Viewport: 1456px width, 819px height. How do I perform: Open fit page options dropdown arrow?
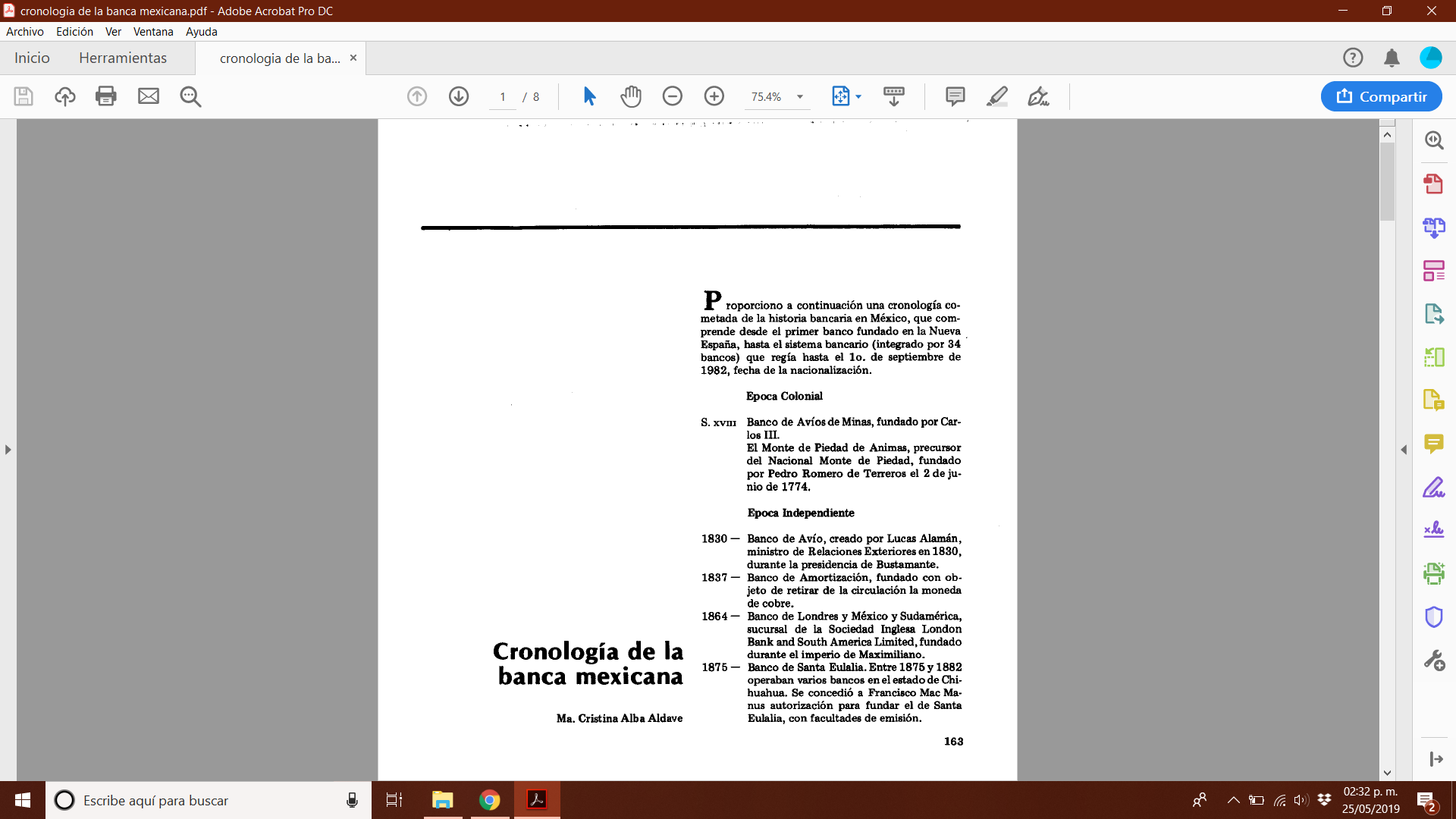tap(858, 97)
